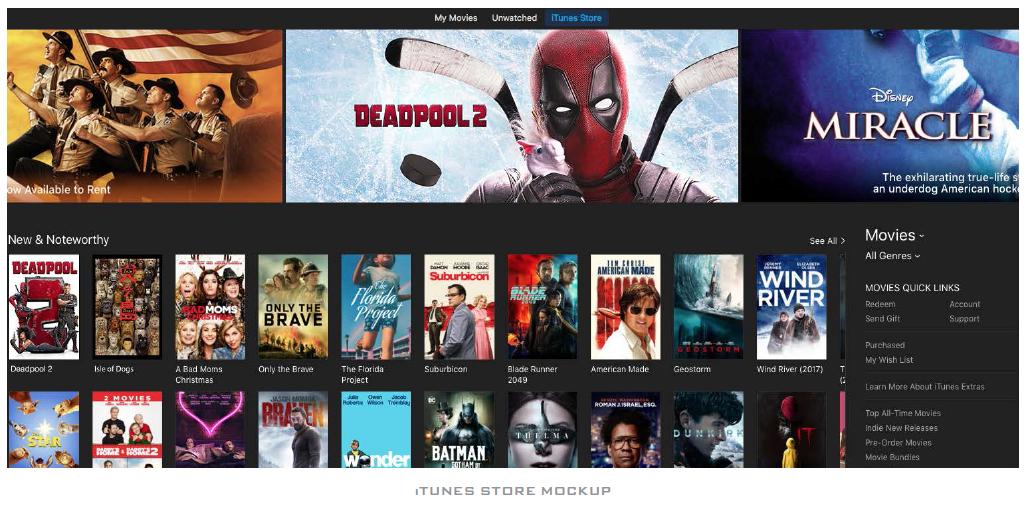Click the Redeem quick link
Image resolution: width=1033 pixels, height=506 pixels.
click(x=880, y=304)
